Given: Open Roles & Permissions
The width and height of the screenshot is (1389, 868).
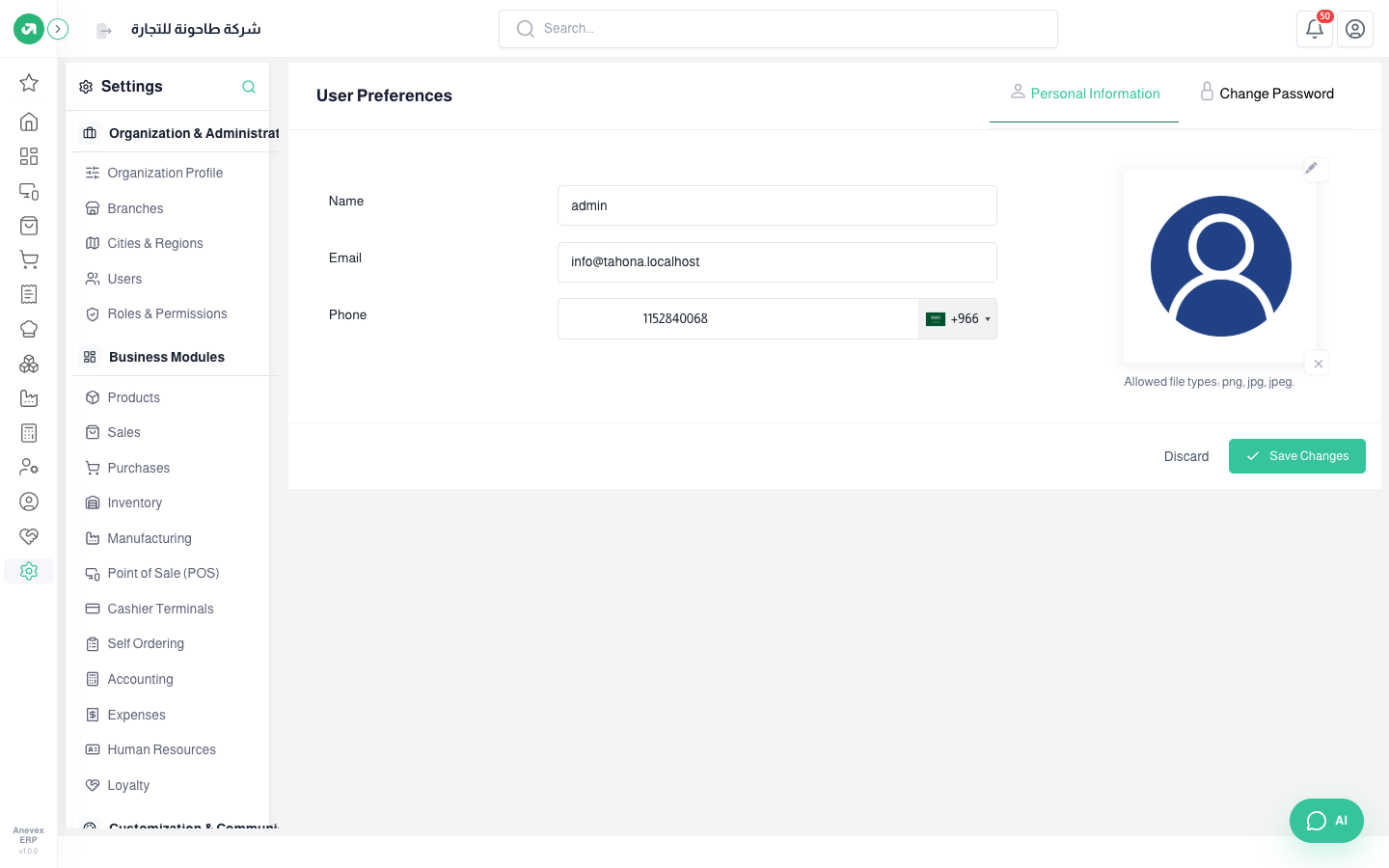Looking at the screenshot, I should coord(167,313).
